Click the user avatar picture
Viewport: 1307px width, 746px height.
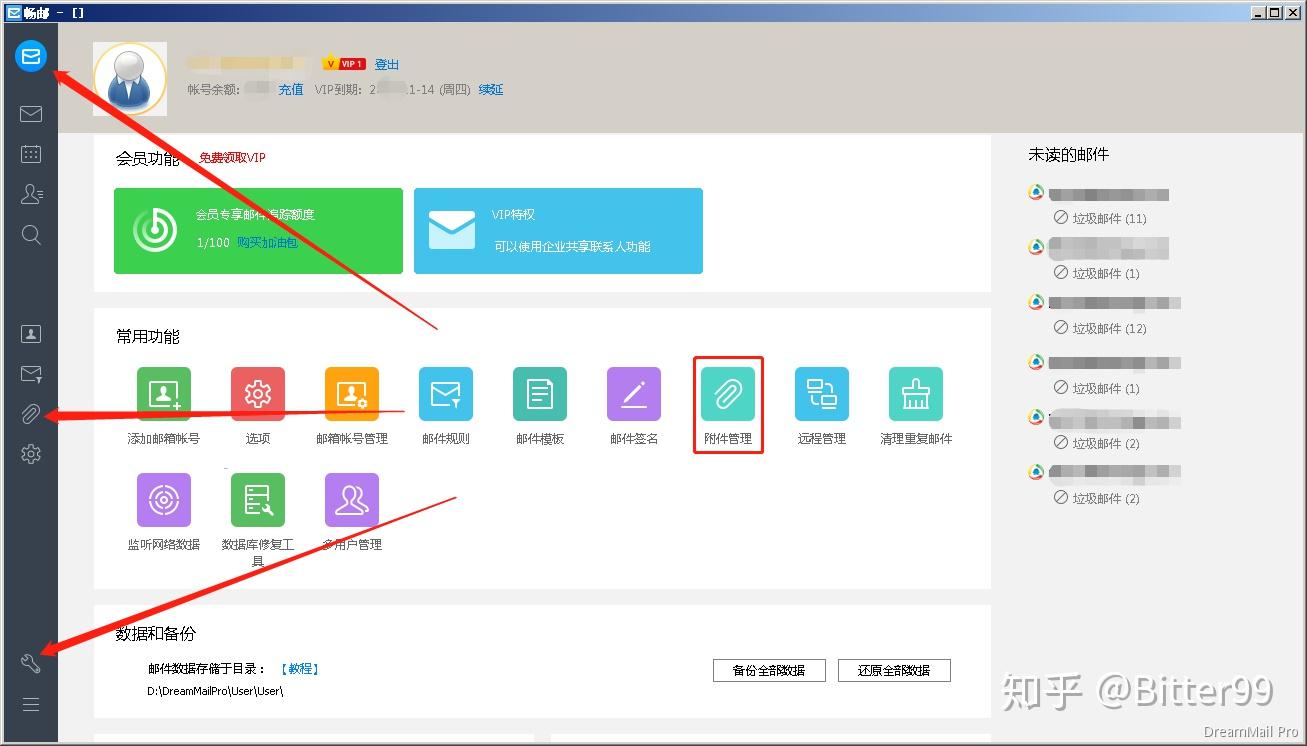pyautogui.click(x=130, y=79)
